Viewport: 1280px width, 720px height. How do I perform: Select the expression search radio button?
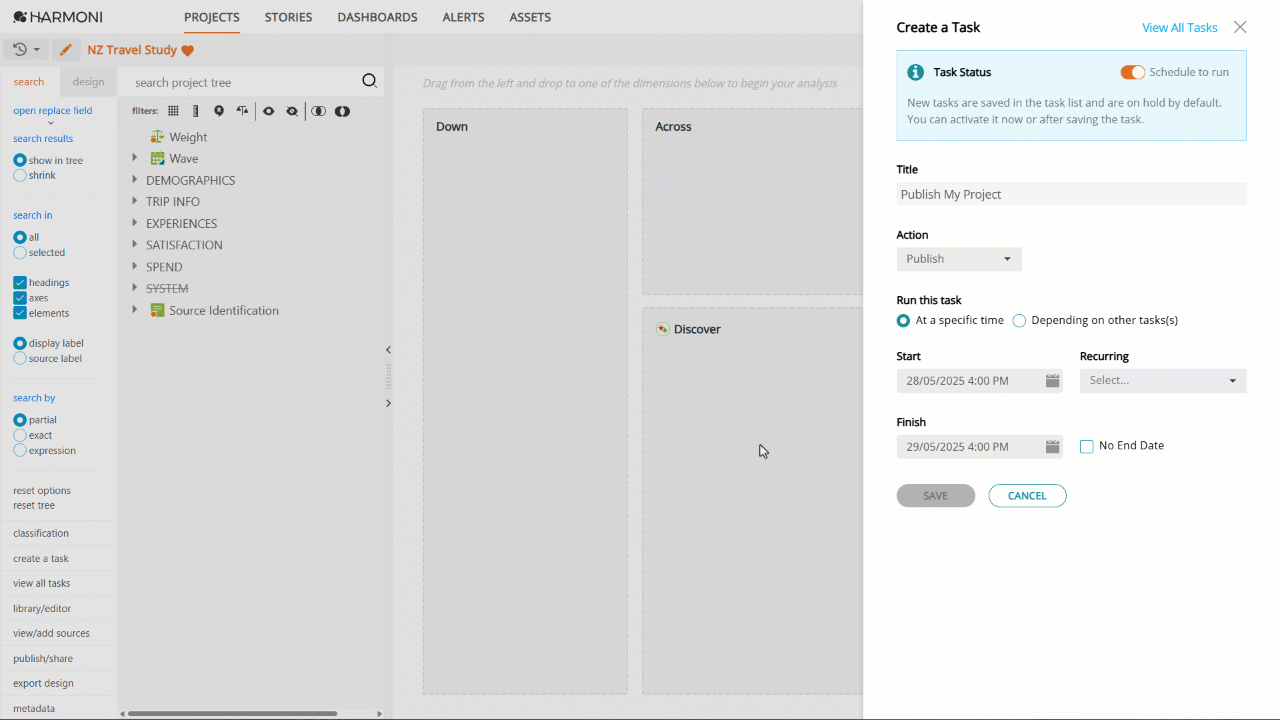(x=20, y=450)
